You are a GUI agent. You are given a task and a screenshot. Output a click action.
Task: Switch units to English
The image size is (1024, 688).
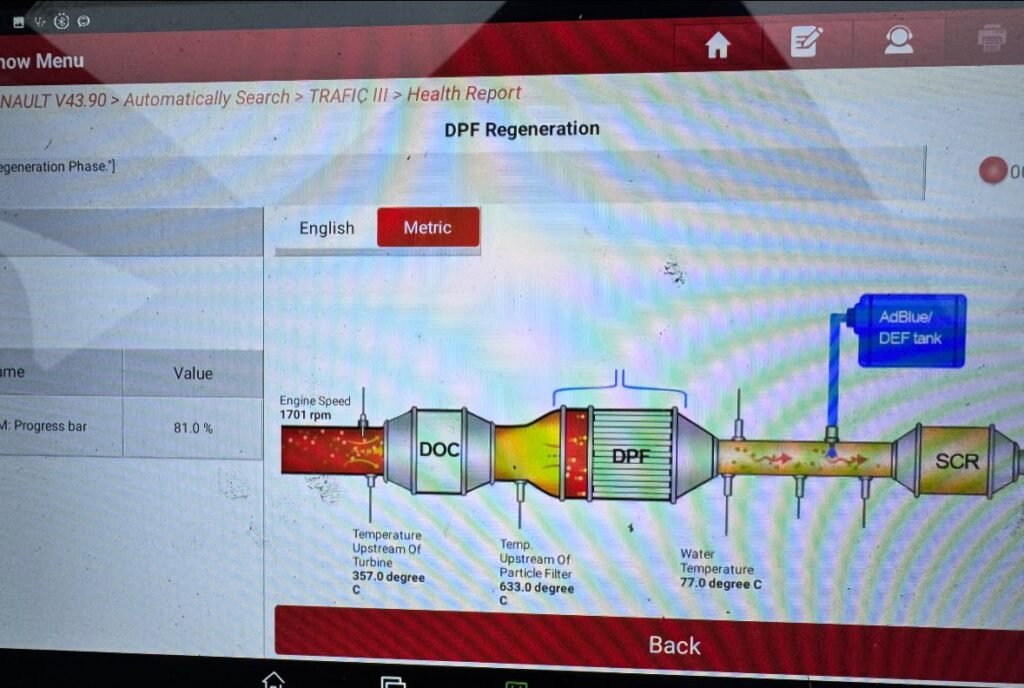[326, 228]
